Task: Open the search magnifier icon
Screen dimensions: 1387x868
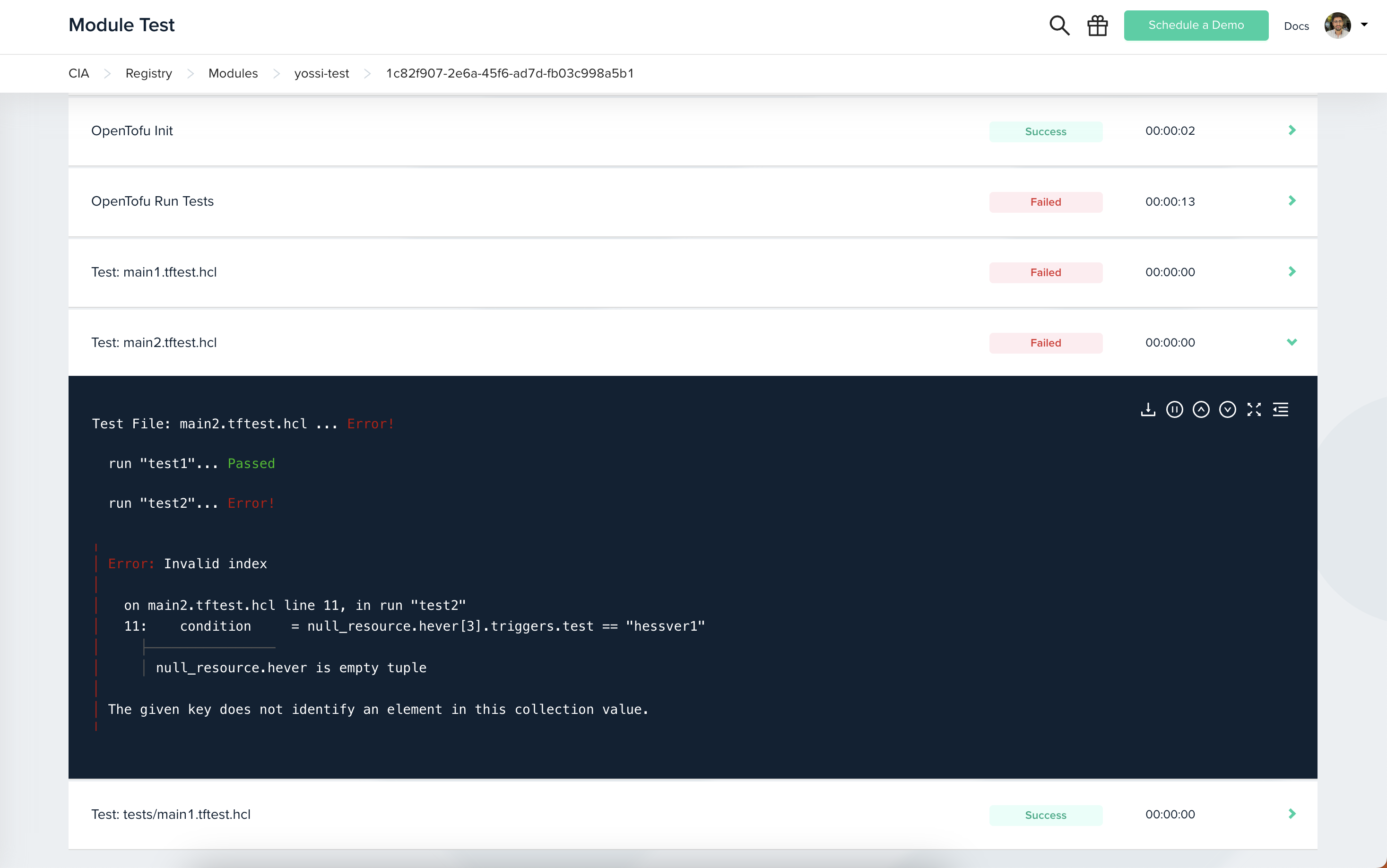Action: pyautogui.click(x=1059, y=25)
